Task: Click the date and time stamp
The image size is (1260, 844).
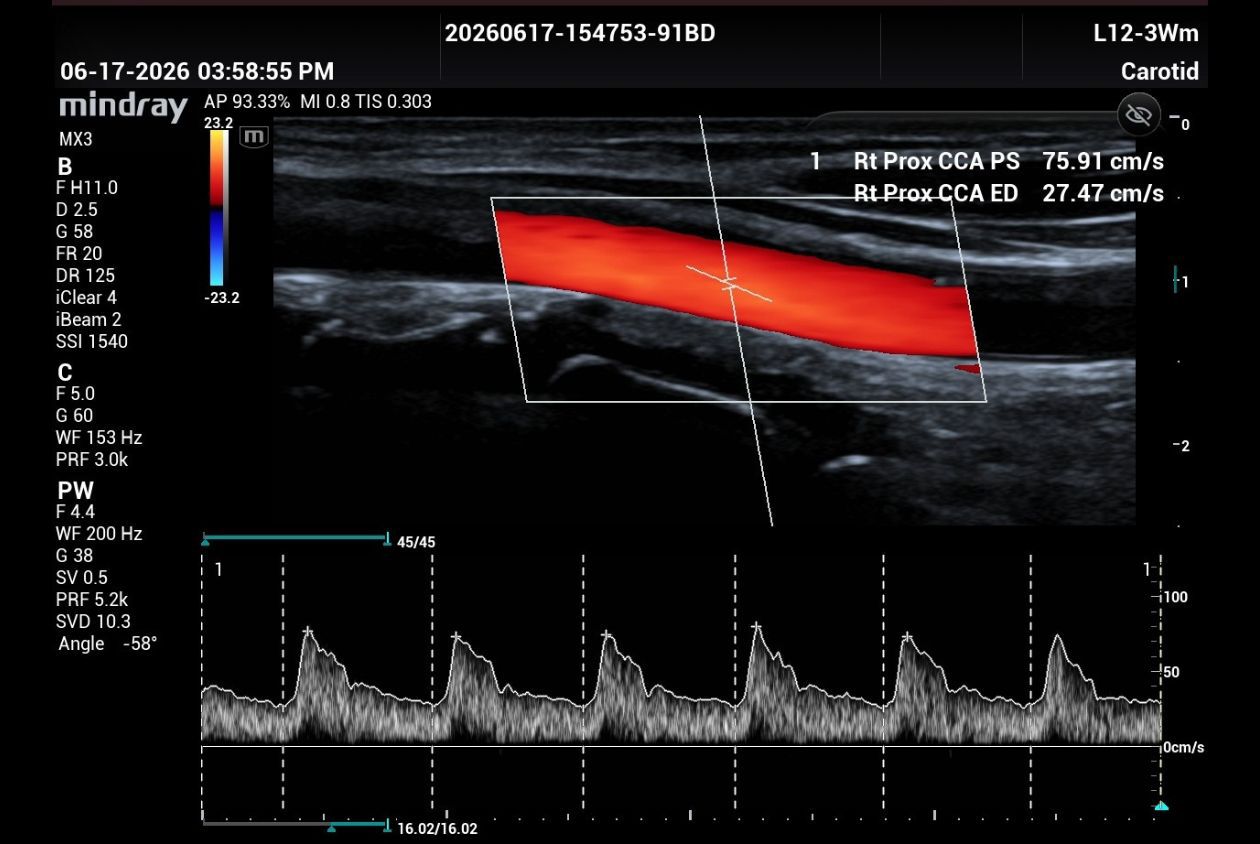Action: click(197, 72)
